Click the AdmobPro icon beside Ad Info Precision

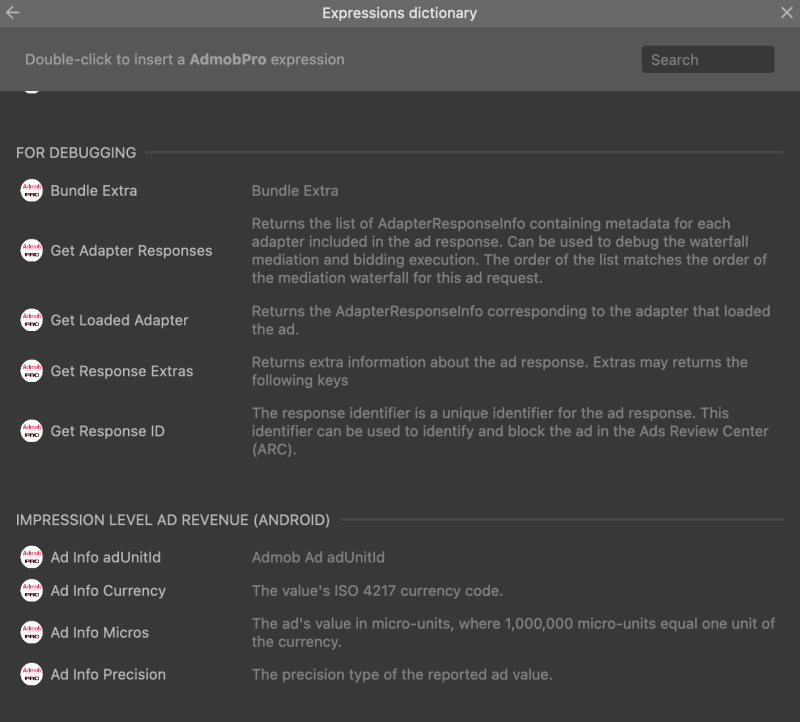(x=32, y=674)
